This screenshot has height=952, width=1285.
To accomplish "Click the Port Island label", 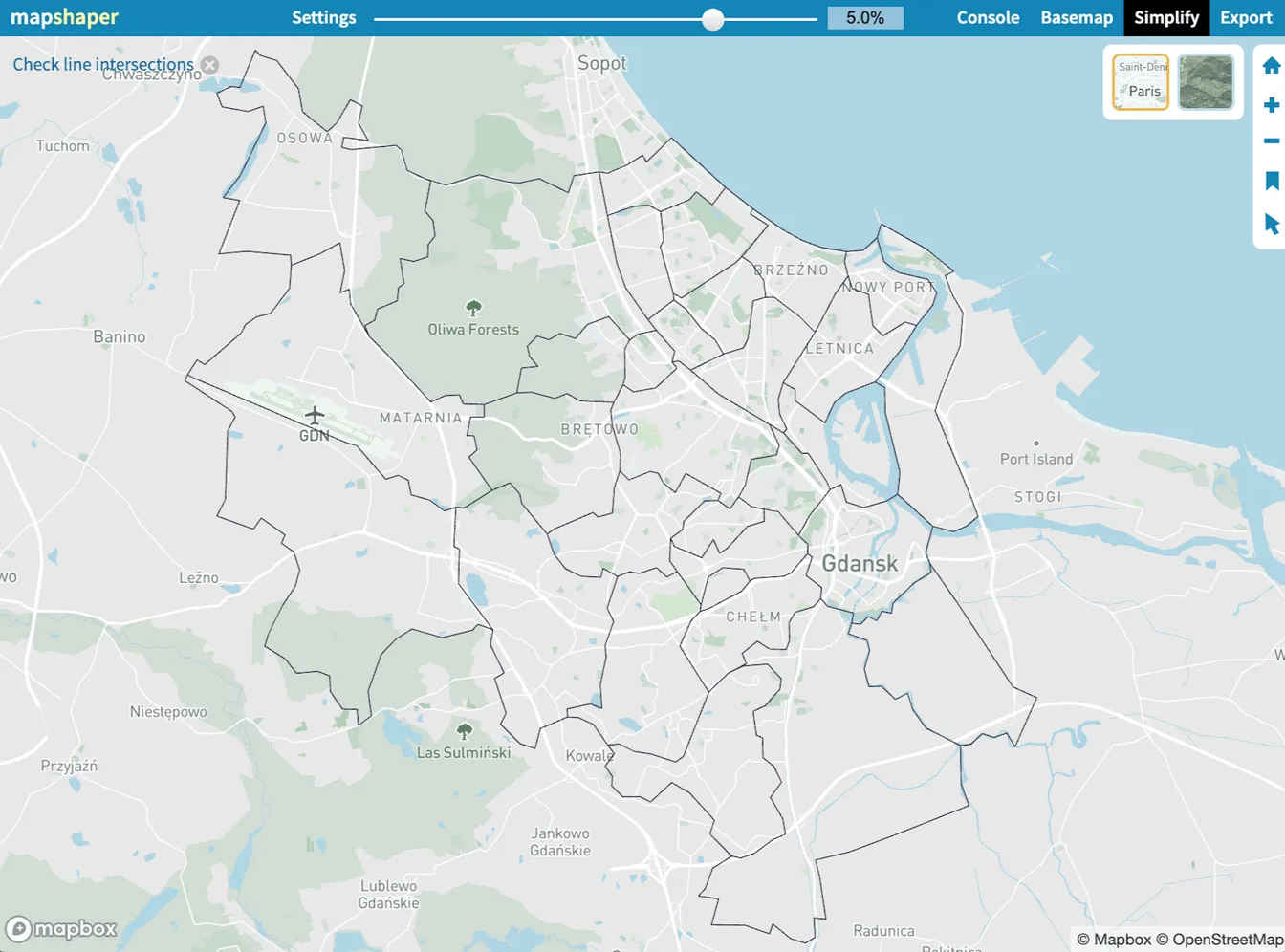I will [1036, 459].
